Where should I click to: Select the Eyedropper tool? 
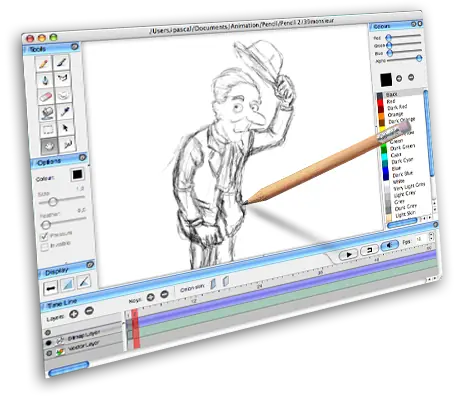pos(64,112)
